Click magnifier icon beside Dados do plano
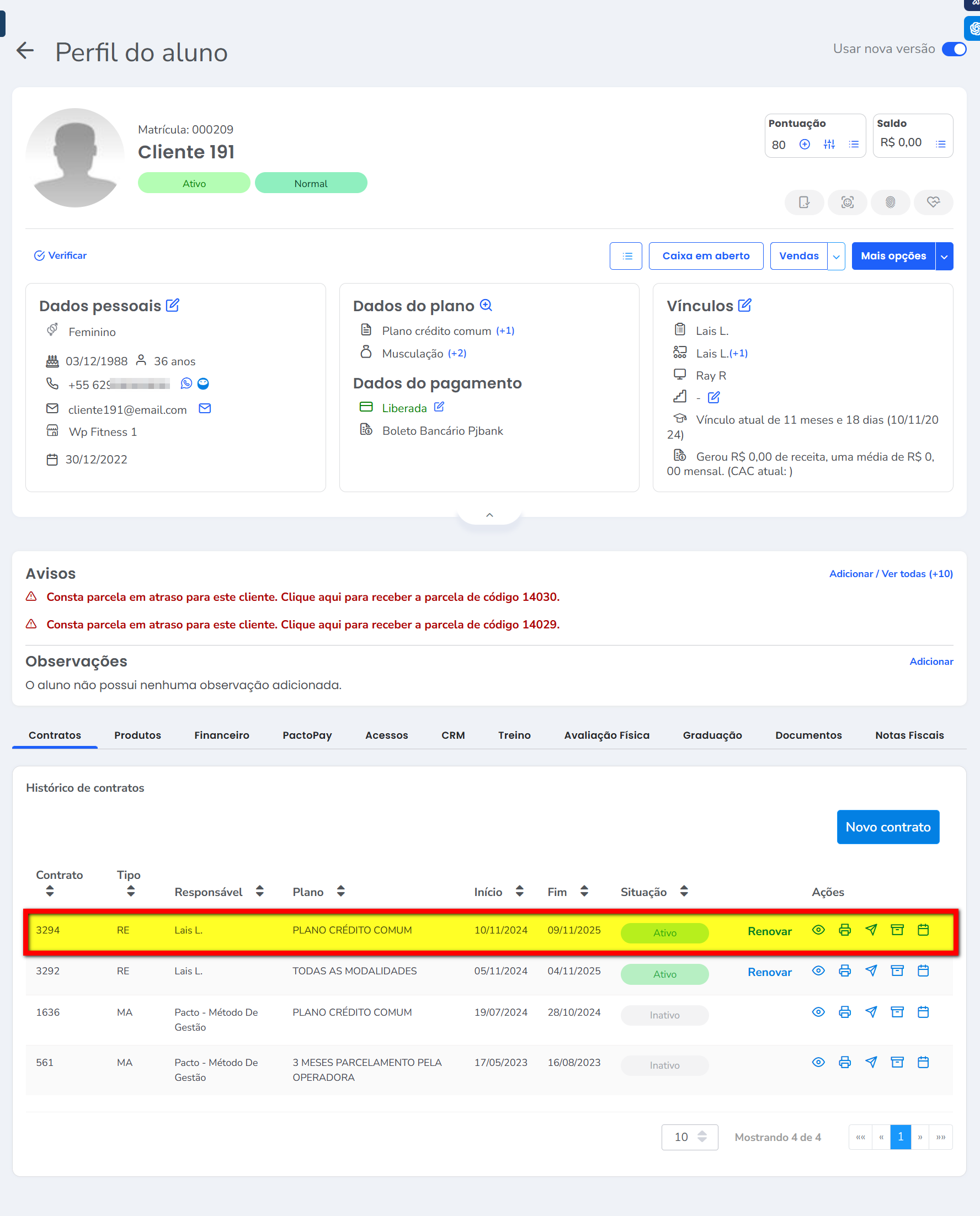The height and width of the screenshot is (1216, 980). pyautogui.click(x=486, y=306)
